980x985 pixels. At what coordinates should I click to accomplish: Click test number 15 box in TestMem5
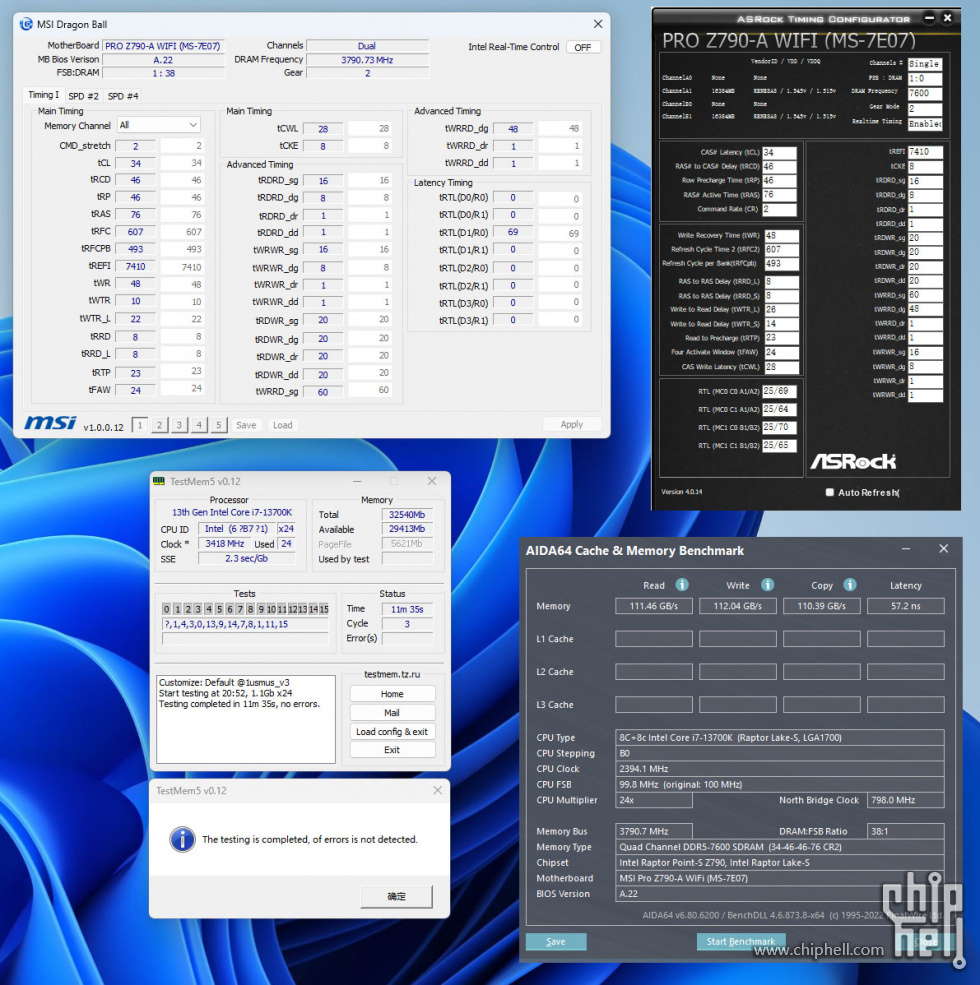324,609
